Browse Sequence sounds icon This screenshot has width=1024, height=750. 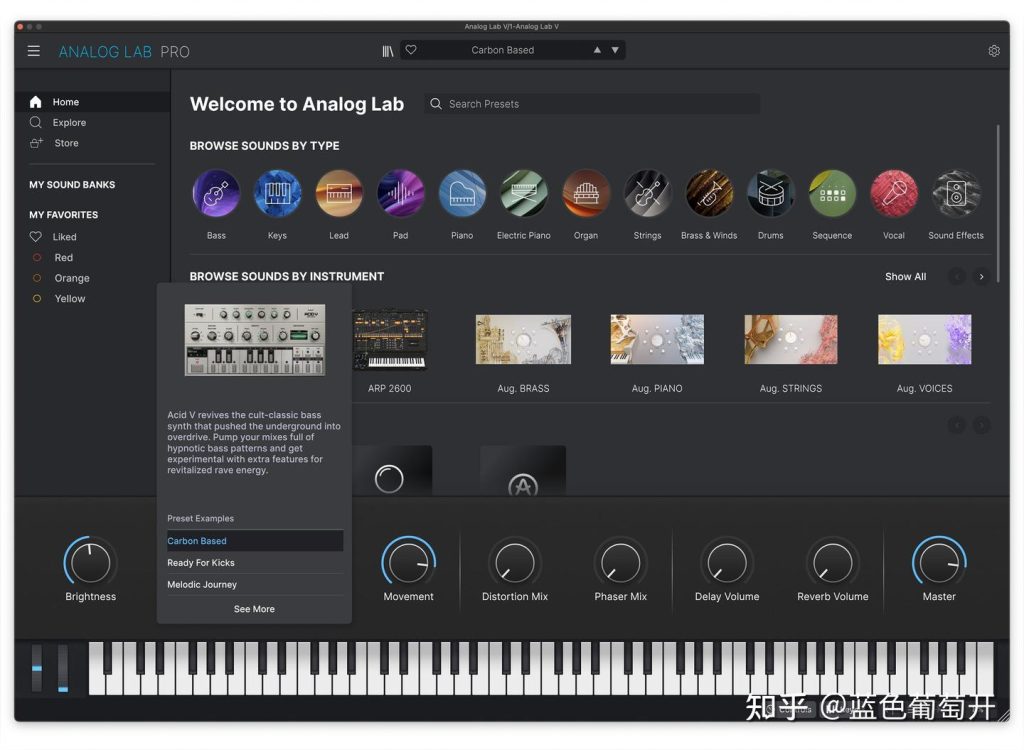(x=832, y=193)
